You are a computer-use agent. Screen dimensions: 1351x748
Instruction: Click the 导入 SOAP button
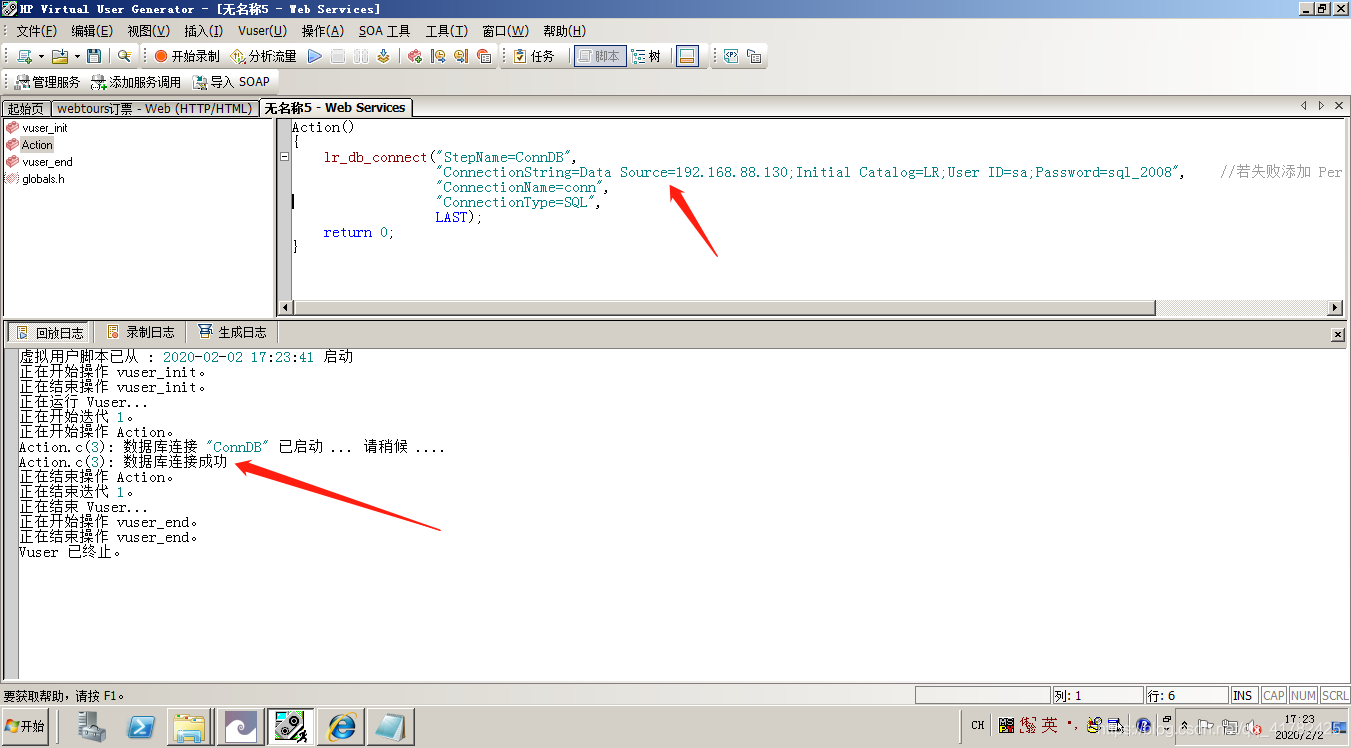(231, 82)
